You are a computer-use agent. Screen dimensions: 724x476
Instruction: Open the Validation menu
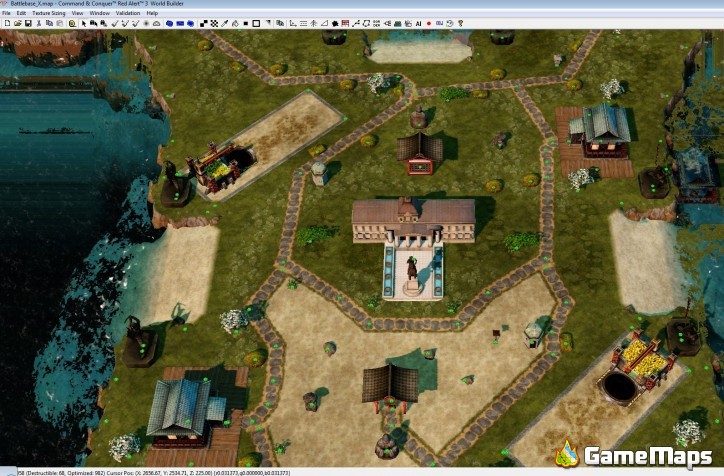click(128, 13)
